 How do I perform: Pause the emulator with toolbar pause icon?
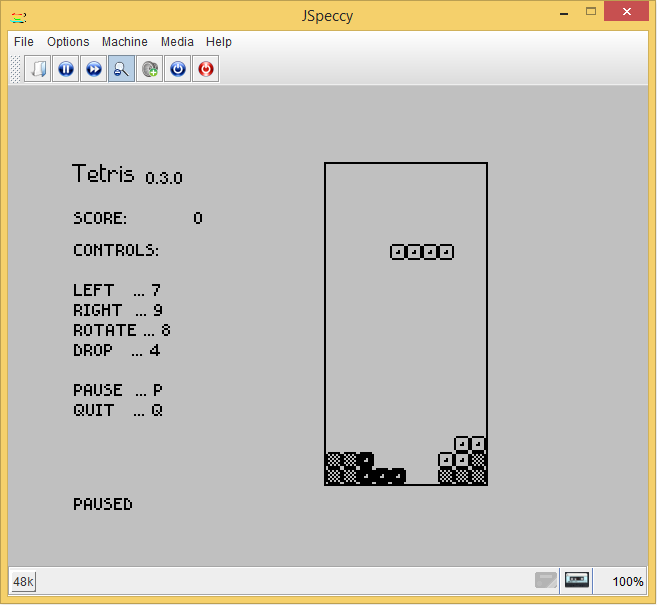click(x=66, y=69)
